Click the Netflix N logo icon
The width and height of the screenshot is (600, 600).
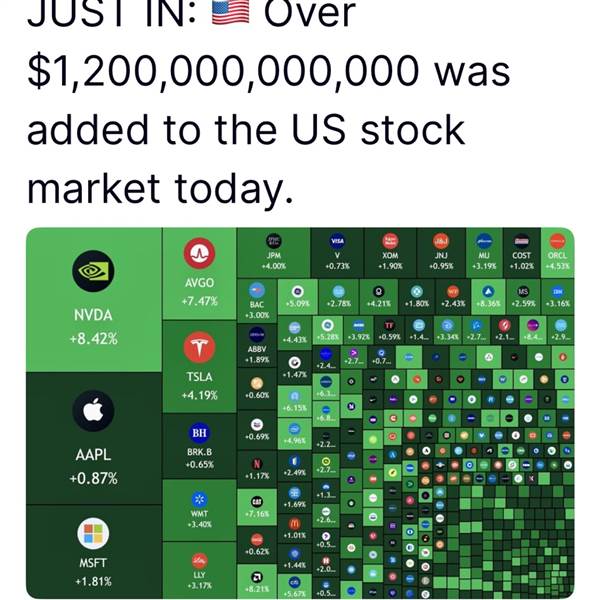[x=256, y=463]
